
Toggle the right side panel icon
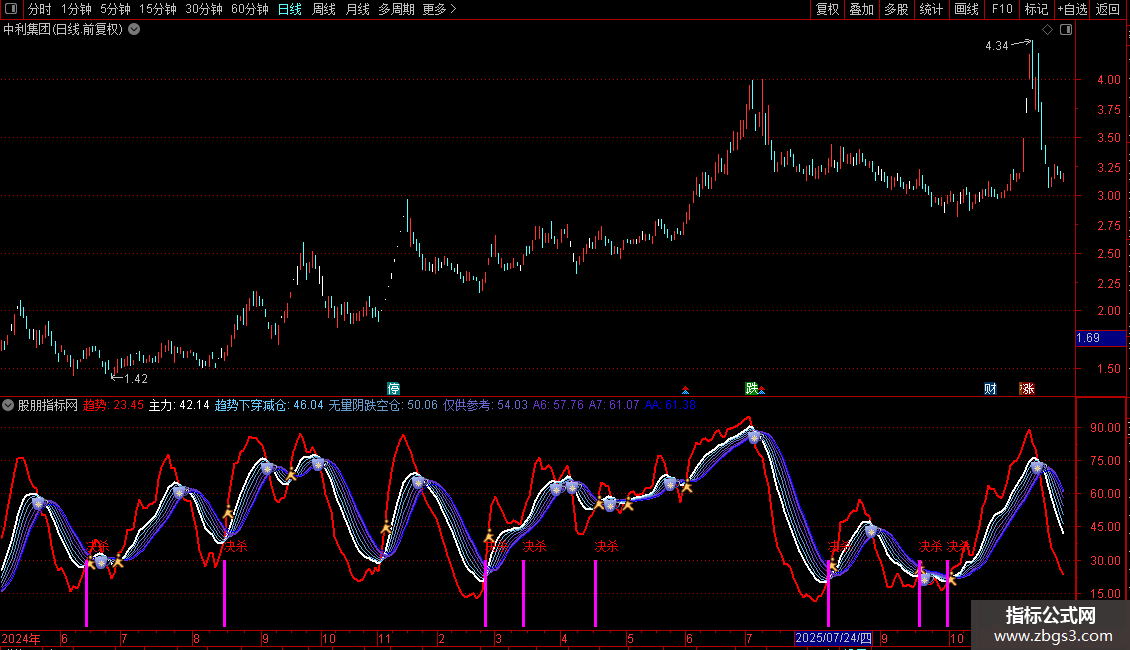1066,30
